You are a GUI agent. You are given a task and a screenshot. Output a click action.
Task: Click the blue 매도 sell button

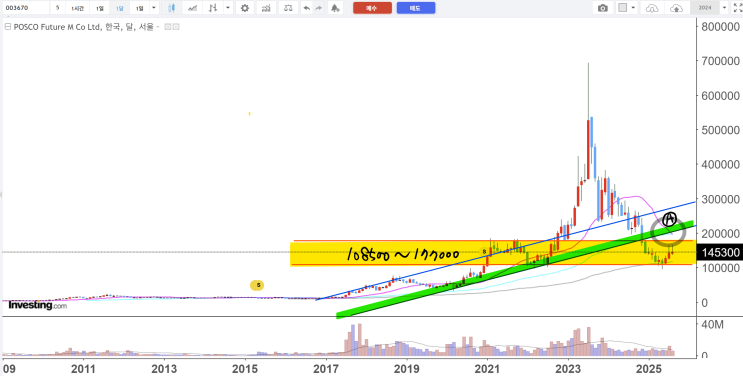pos(416,8)
